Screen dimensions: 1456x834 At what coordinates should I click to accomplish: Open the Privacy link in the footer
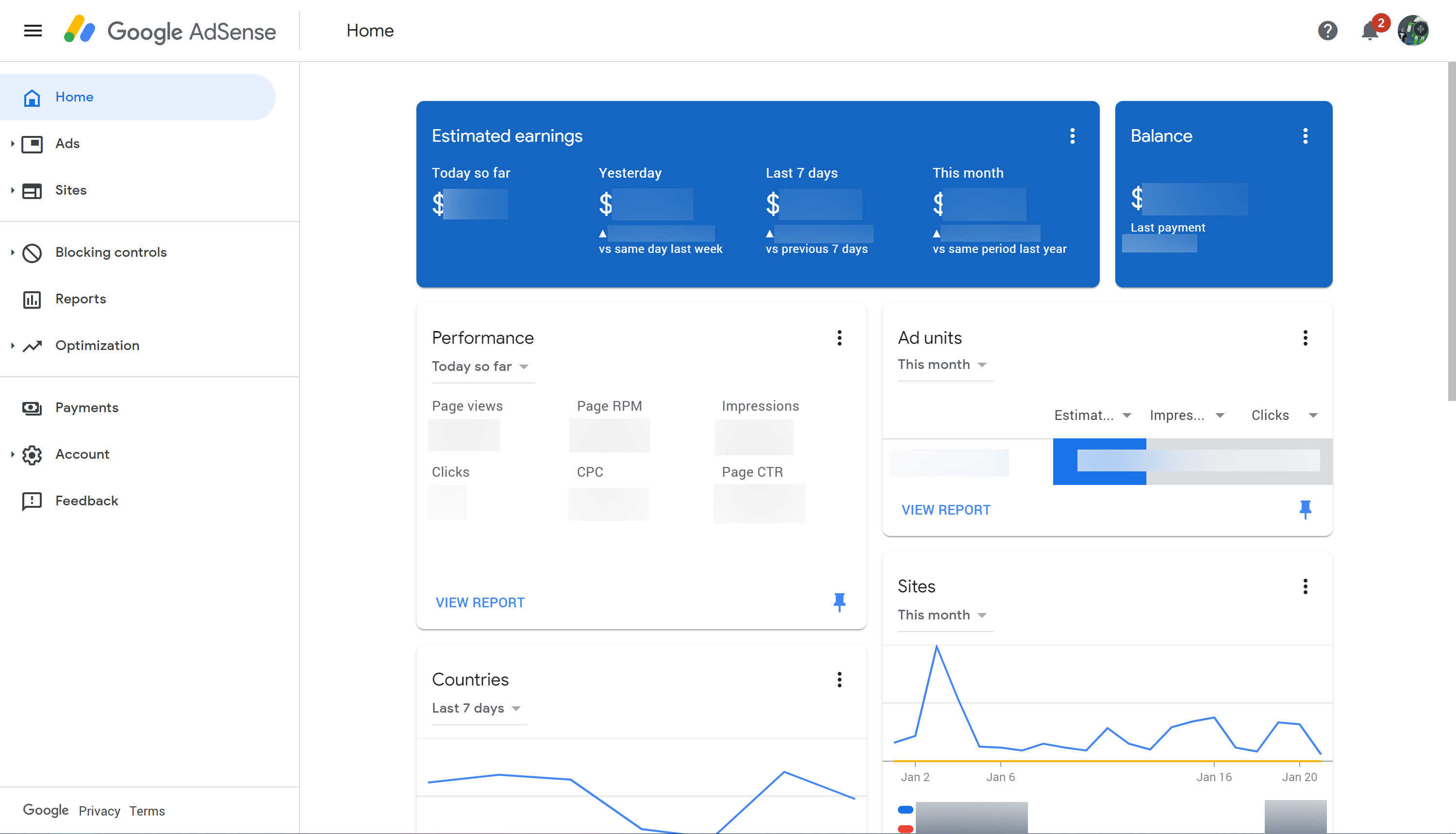point(99,811)
